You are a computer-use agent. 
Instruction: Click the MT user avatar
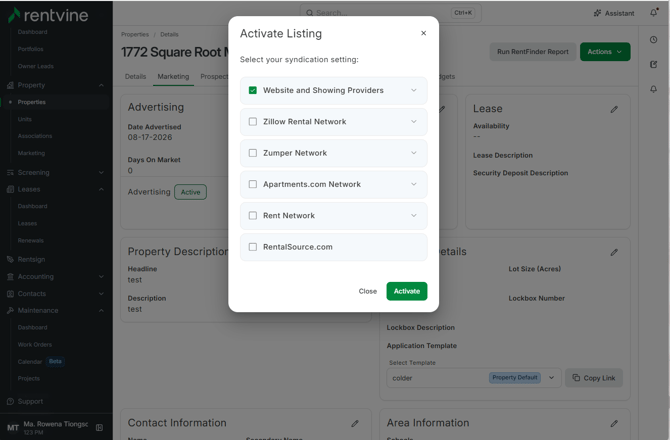coord(13,428)
